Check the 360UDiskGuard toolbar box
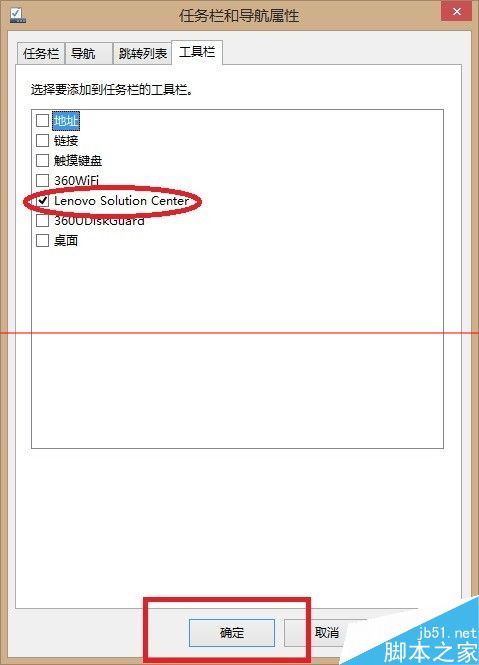Image resolution: width=479 pixels, height=665 pixels. point(42,221)
